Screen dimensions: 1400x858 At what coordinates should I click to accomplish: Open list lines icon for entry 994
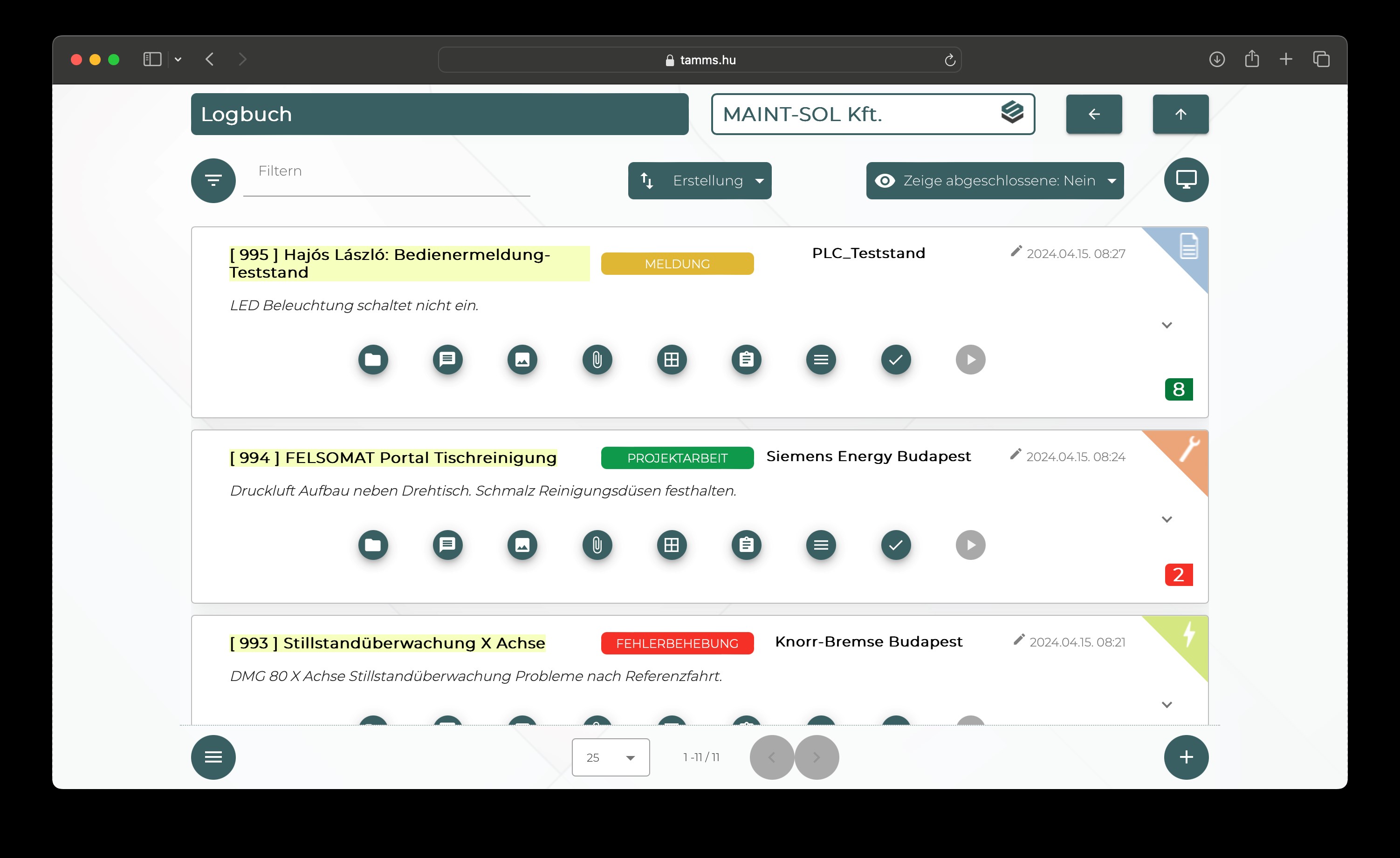pos(821,545)
